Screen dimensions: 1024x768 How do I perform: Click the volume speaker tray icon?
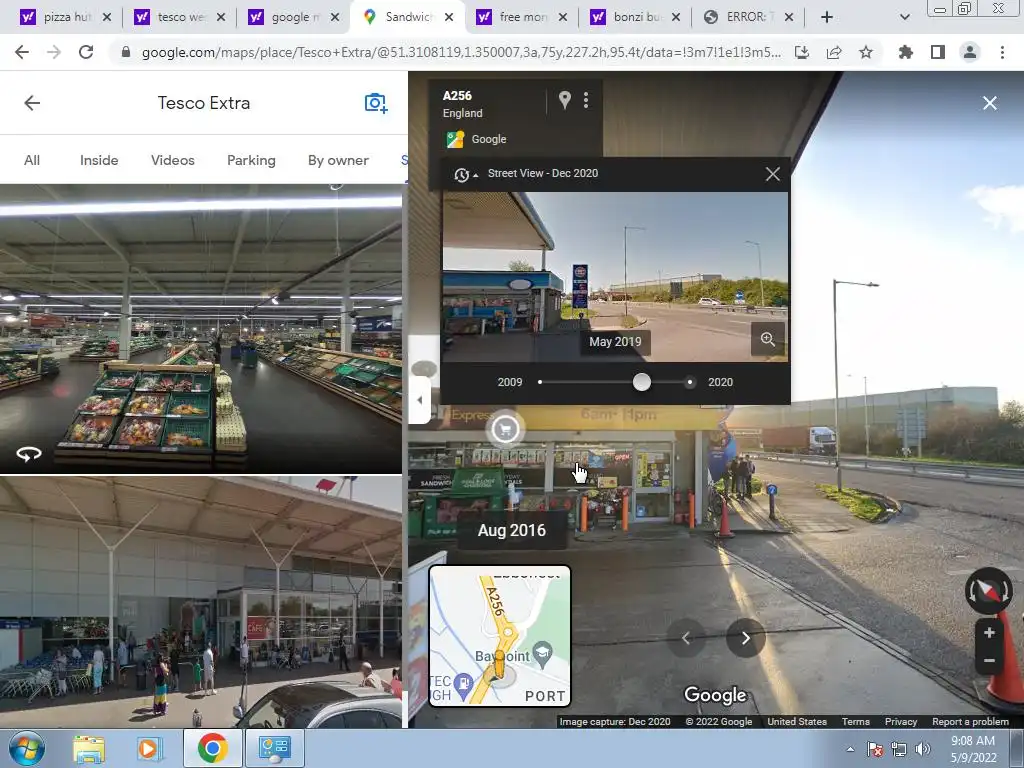(x=922, y=749)
